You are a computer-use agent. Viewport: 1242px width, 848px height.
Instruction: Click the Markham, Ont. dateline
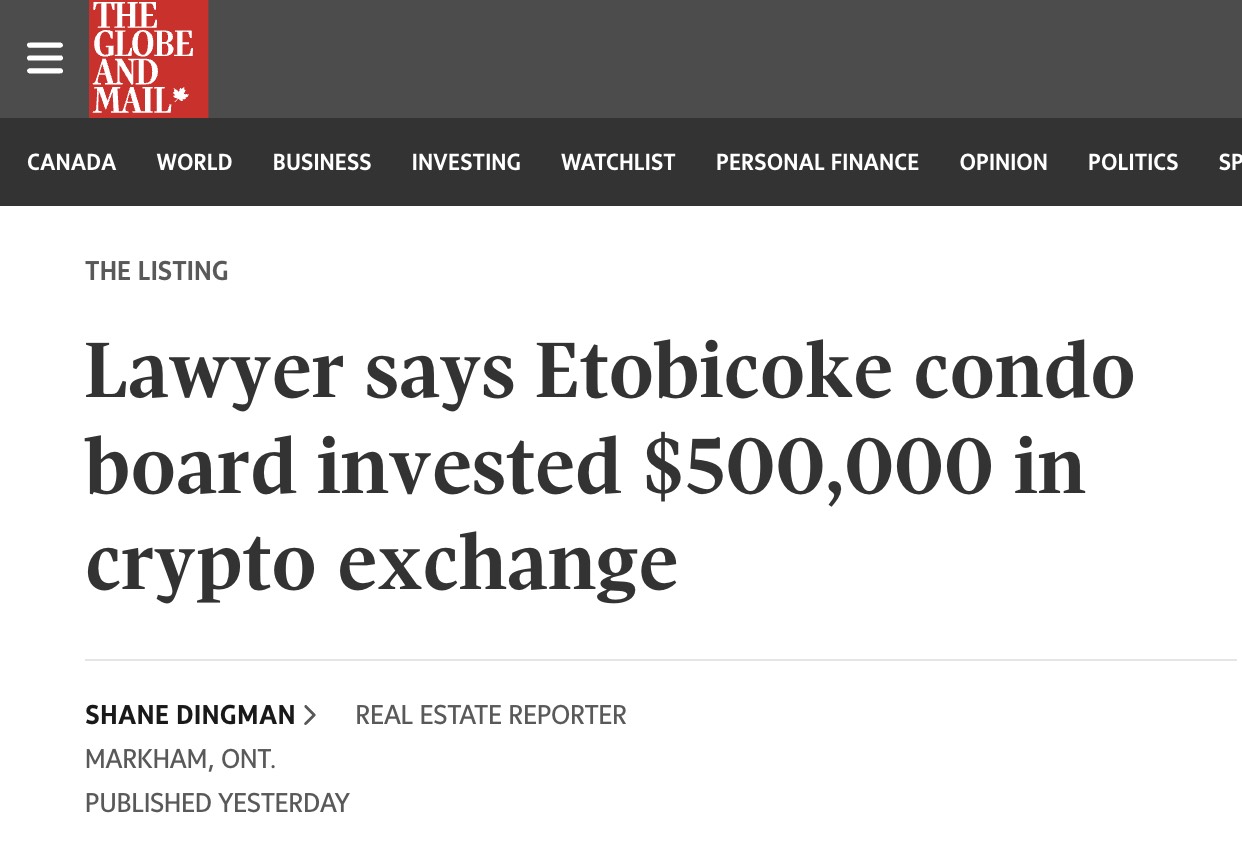(180, 760)
